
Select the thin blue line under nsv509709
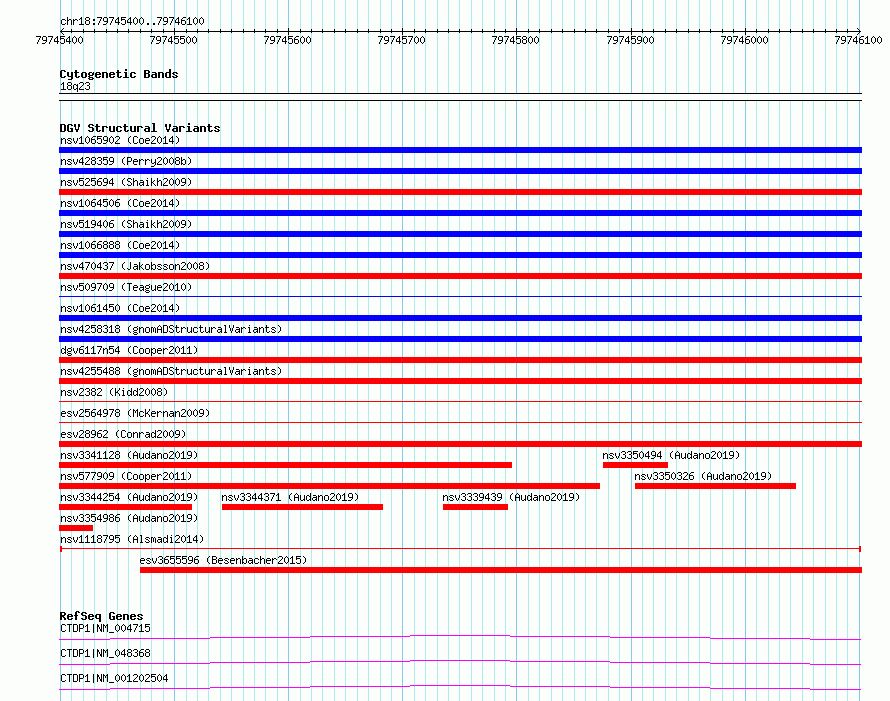pyautogui.click(x=460, y=296)
